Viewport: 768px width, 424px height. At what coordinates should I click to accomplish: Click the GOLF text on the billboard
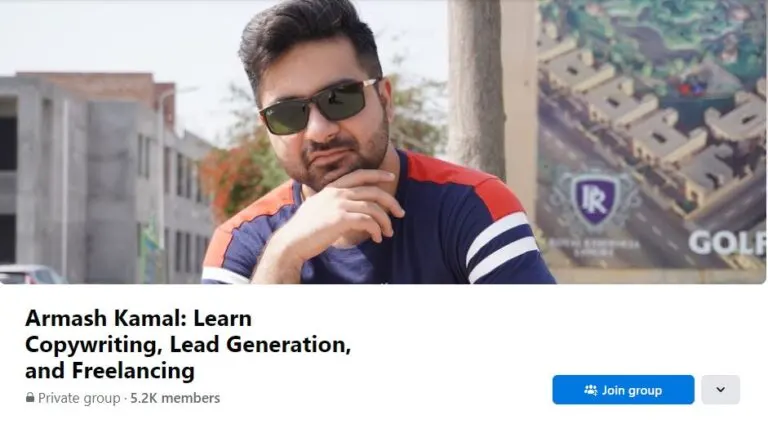[x=727, y=242]
